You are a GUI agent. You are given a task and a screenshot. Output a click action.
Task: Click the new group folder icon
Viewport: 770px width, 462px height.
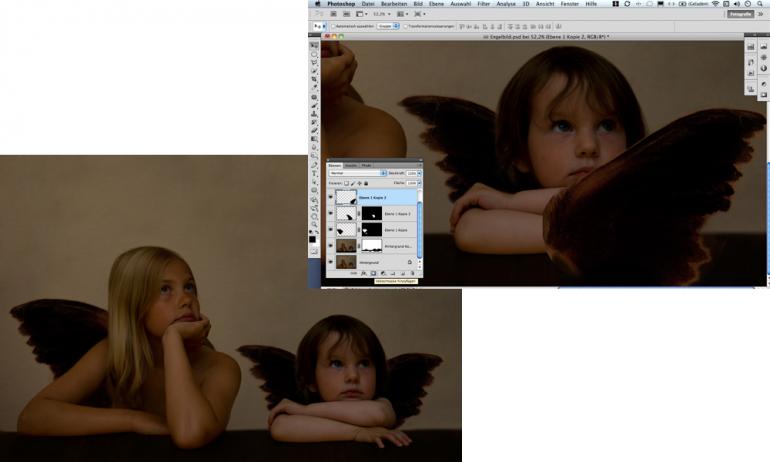pyautogui.click(x=393, y=273)
